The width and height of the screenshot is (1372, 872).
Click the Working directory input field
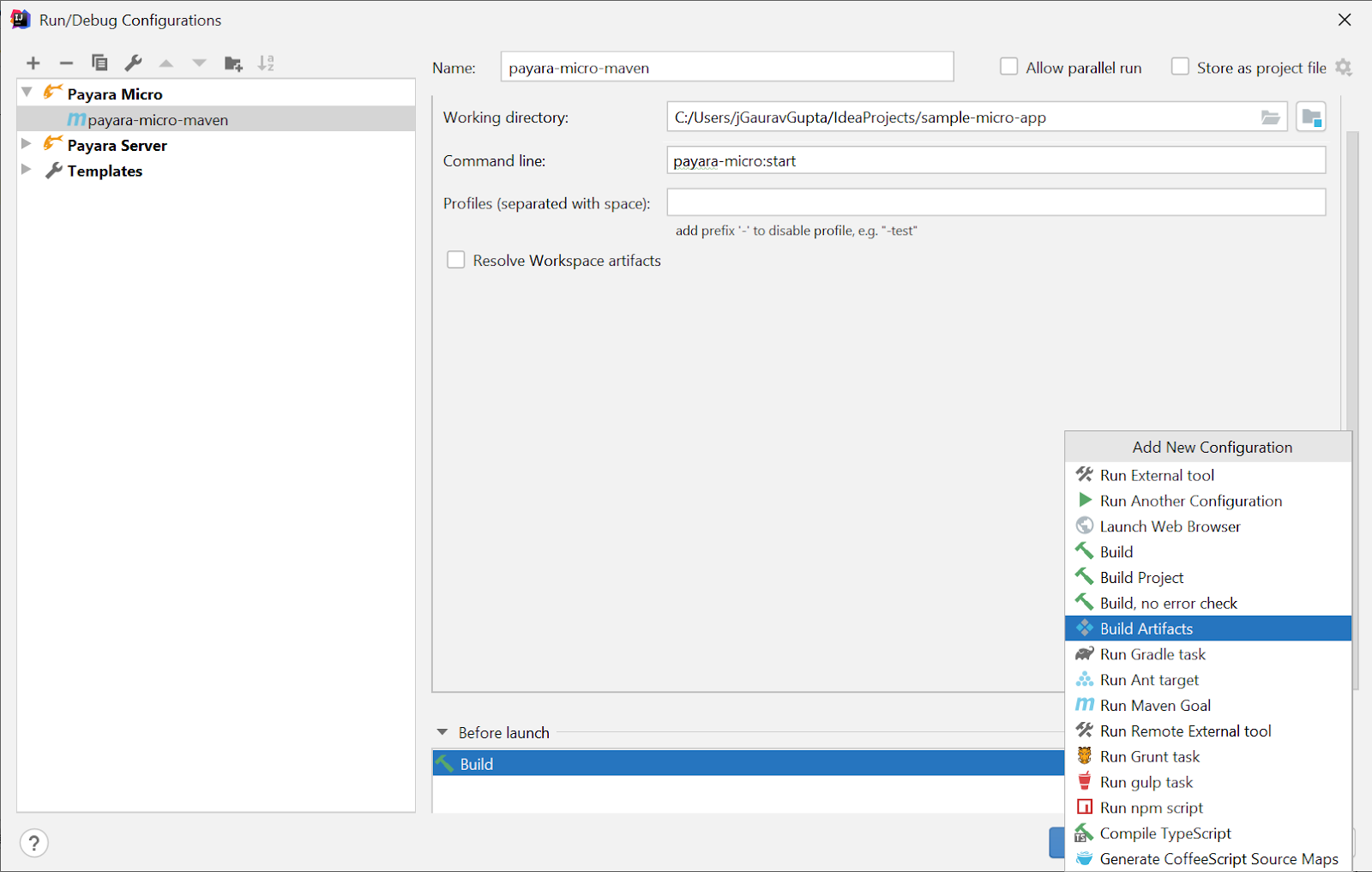pyautogui.click(x=977, y=117)
